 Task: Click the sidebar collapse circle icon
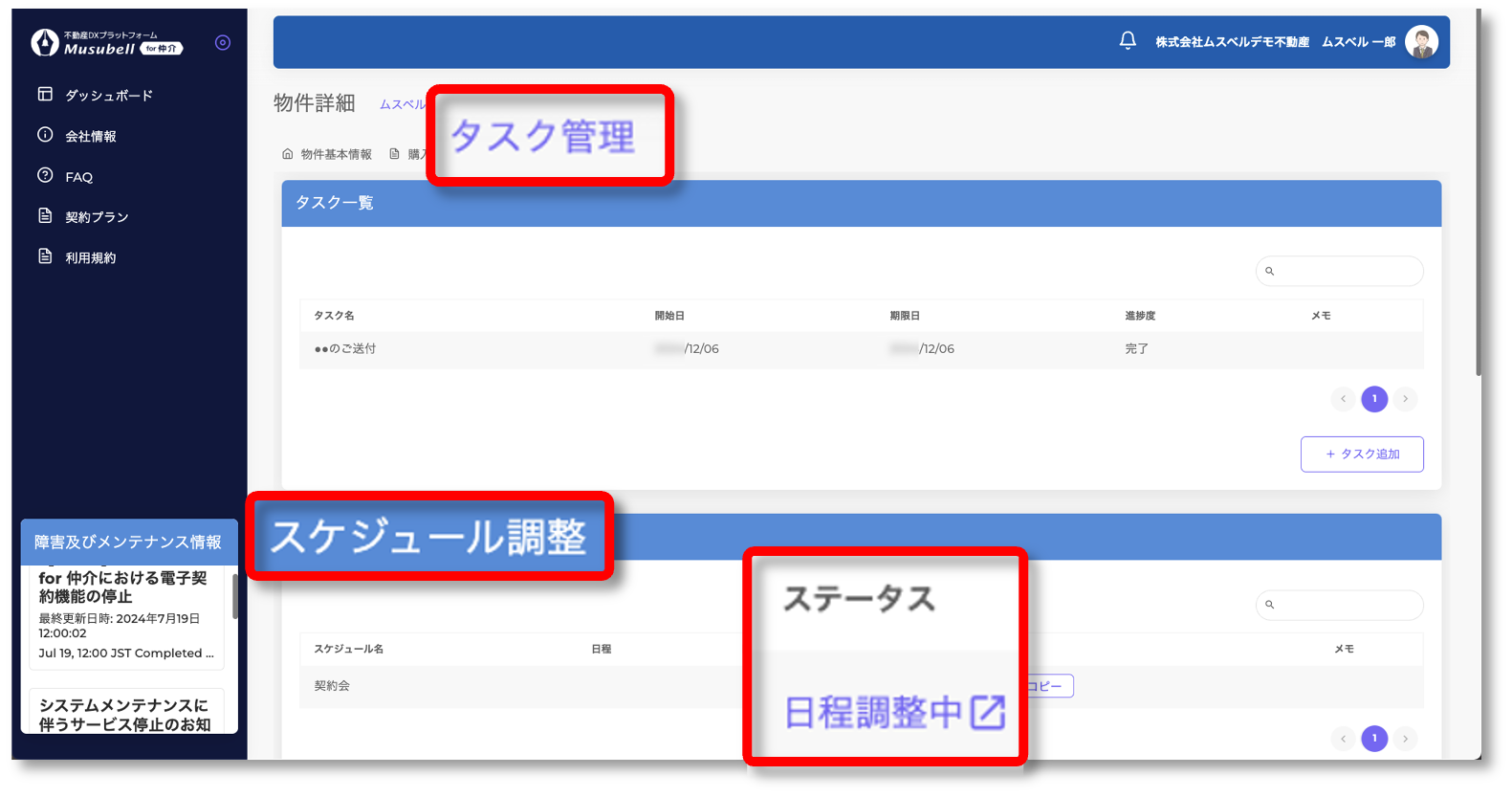tap(223, 42)
